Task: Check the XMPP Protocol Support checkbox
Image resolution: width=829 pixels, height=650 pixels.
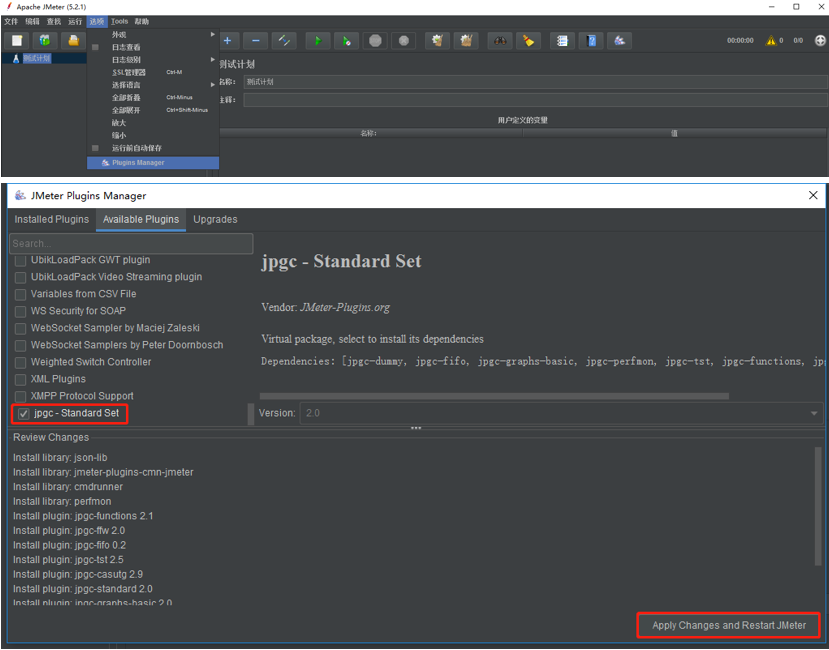Action: click(21, 396)
